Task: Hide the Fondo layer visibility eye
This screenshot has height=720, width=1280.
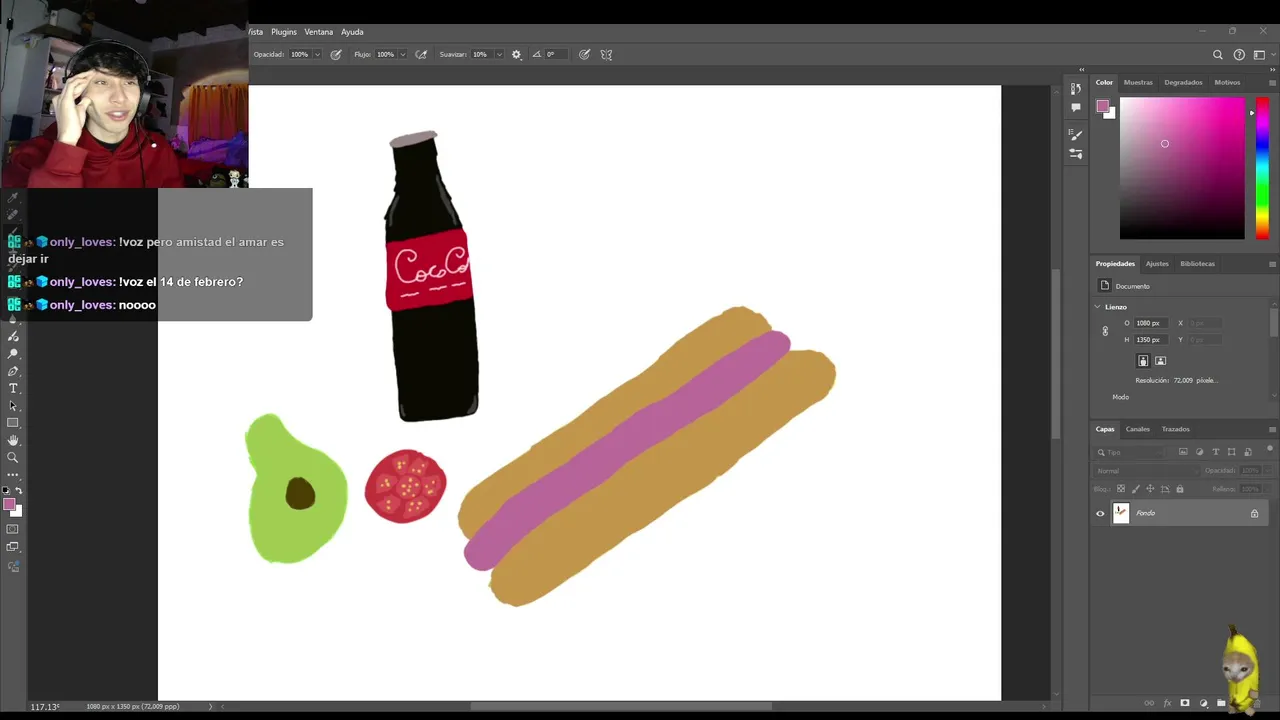Action: [1100, 514]
